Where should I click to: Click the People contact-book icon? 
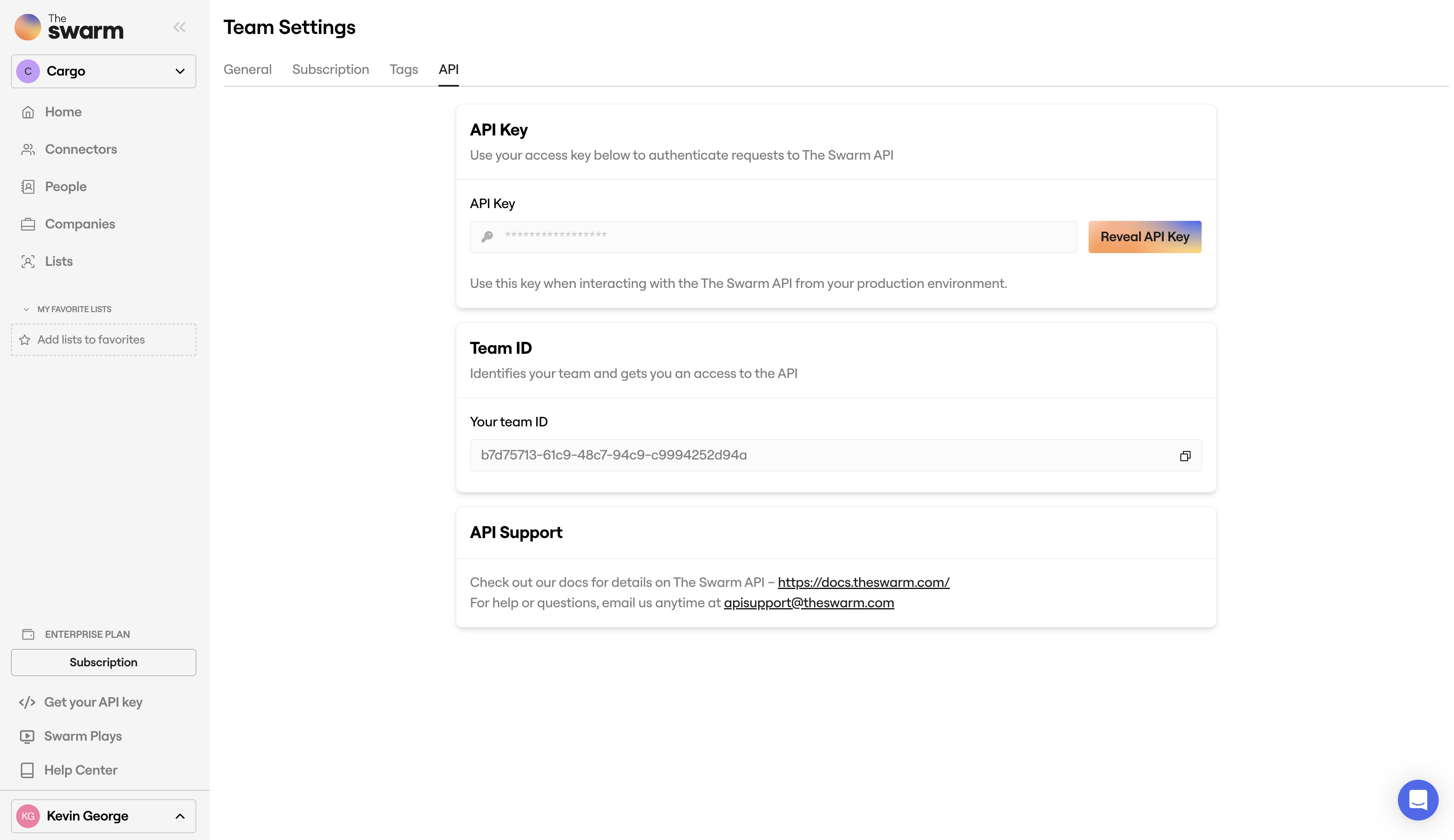click(28, 187)
